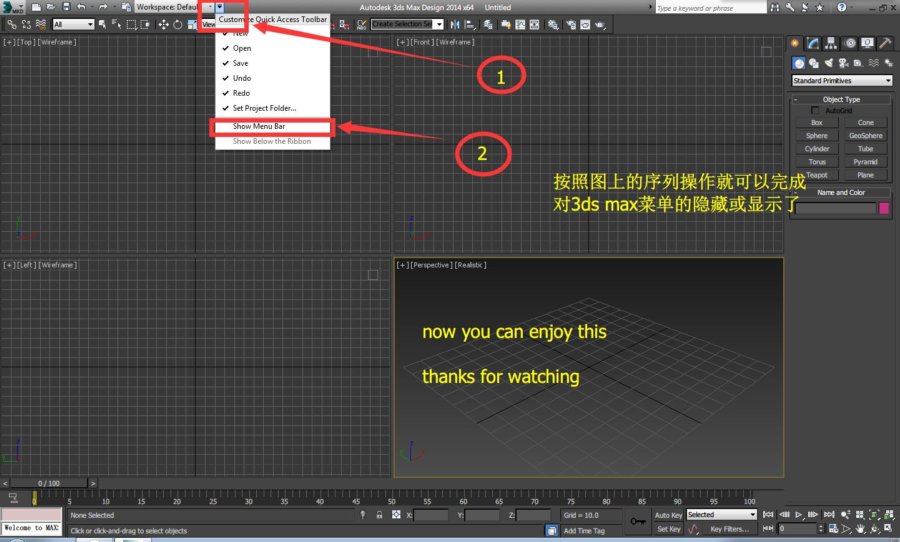Toggle the Open item in Quick Access menu
The image size is (900, 542).
coord(273,48)
